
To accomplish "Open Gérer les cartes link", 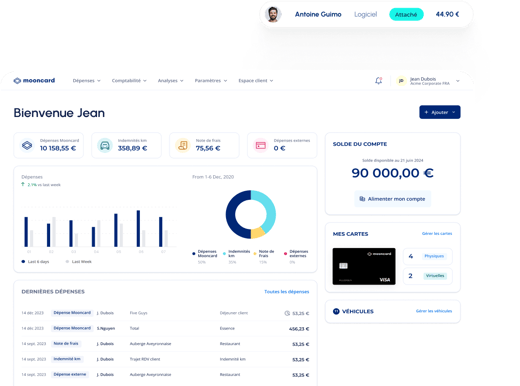I will pyautogui.click(x=437, y=234).
